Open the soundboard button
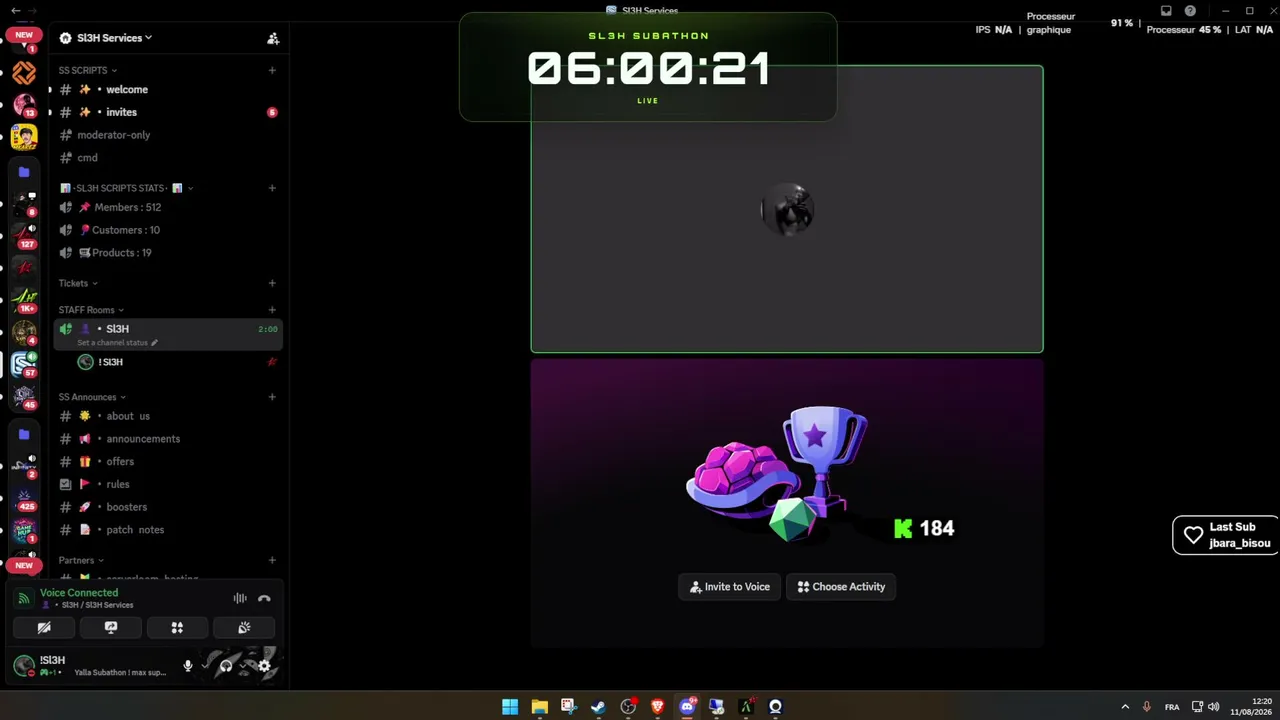Viewport: 1280px width, 720px height. coord(244,628)
